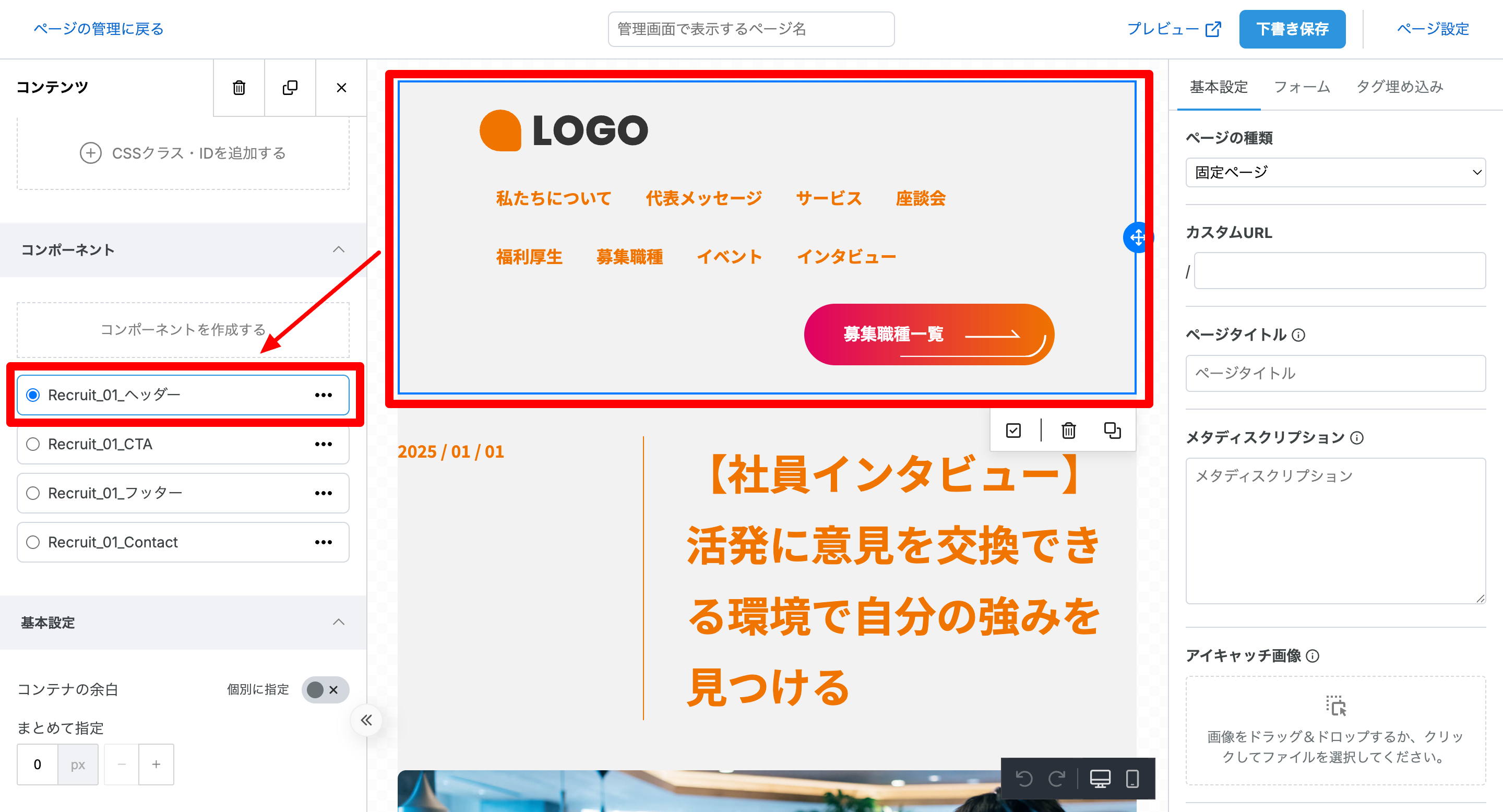Open the ページの種類 dropdown
The height and width of the screenshot is (812, 1503).
[1335, 172]
